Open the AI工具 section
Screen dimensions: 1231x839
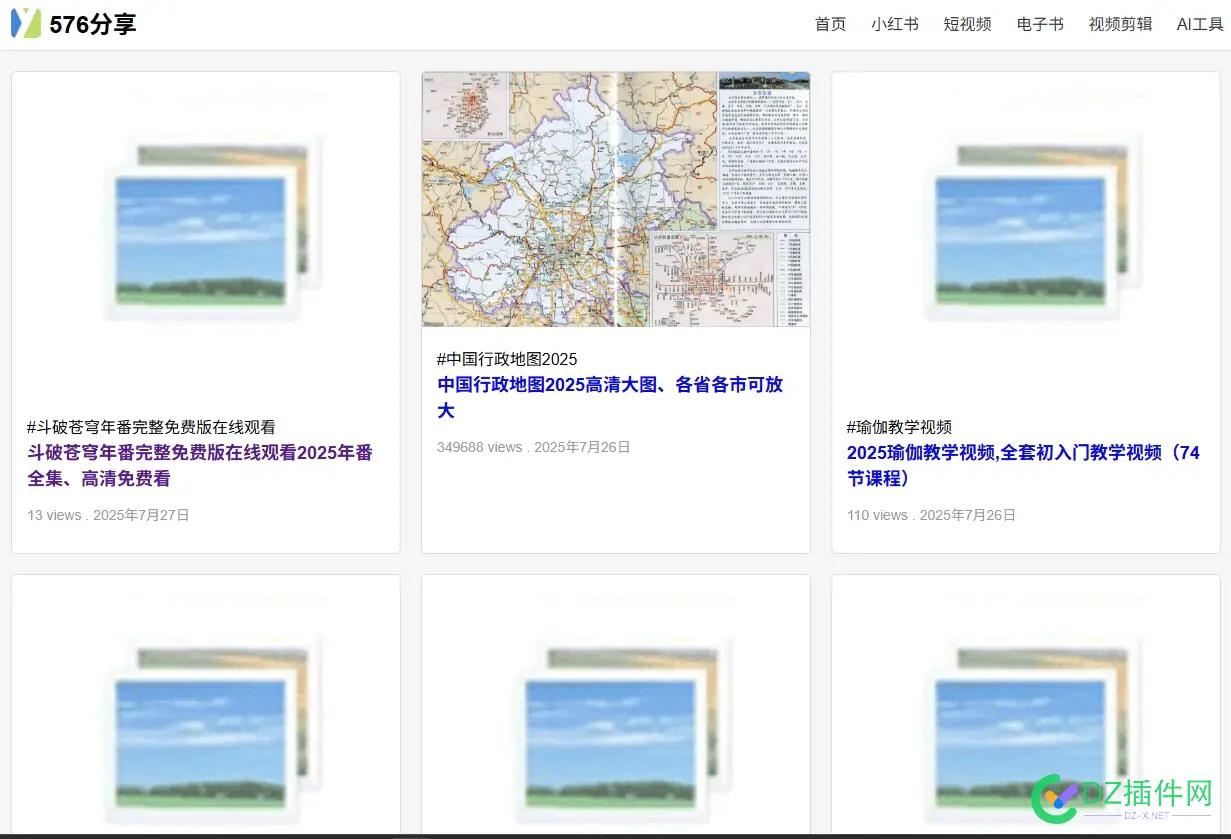1197,24
